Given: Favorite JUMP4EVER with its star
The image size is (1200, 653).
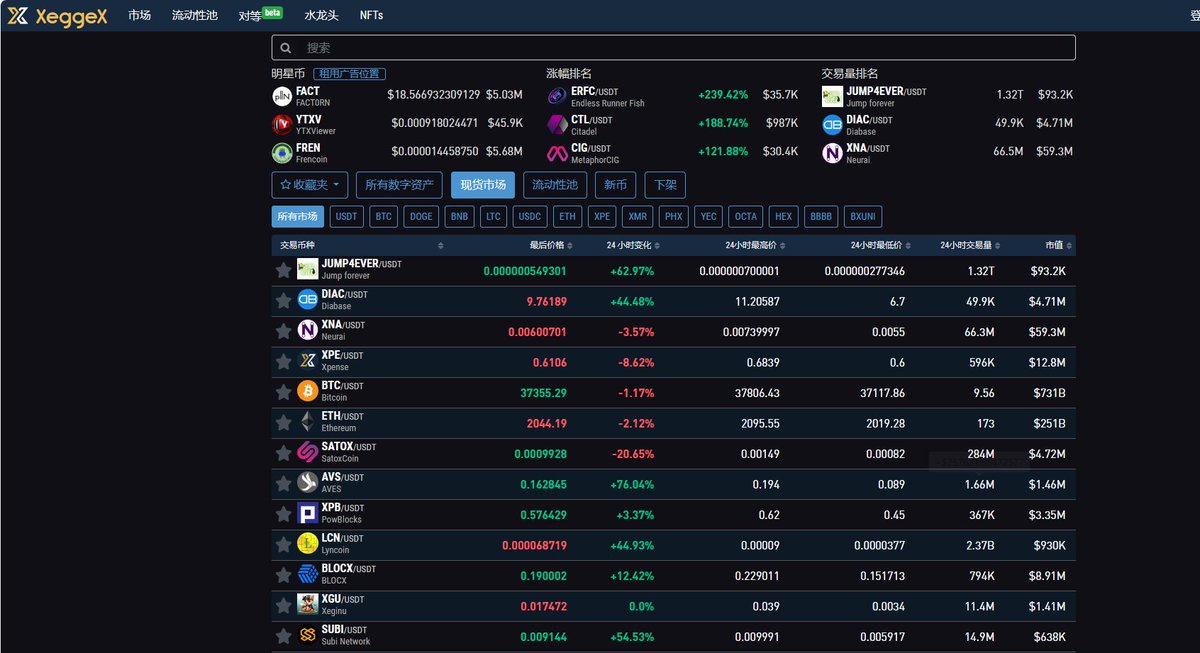Looking at the screenshot, I should click(283, 270).
